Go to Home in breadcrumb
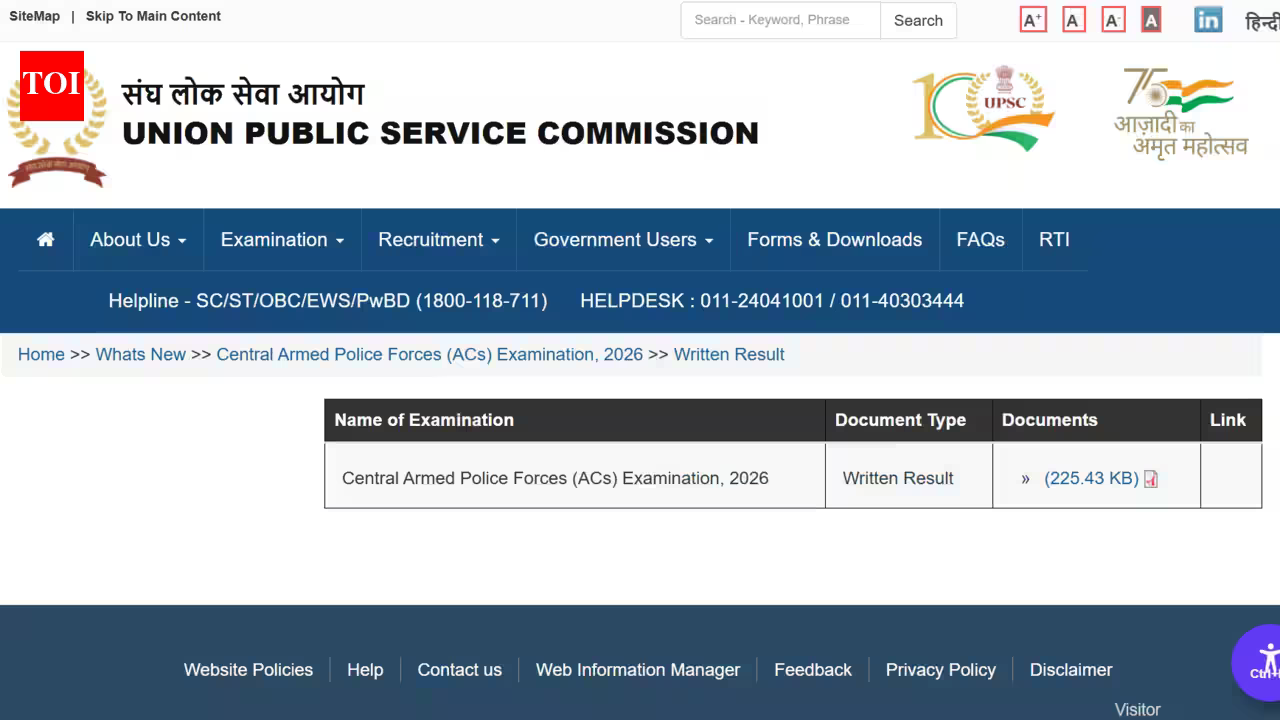This screenshot has height=720, width=1280. [41, 354]
